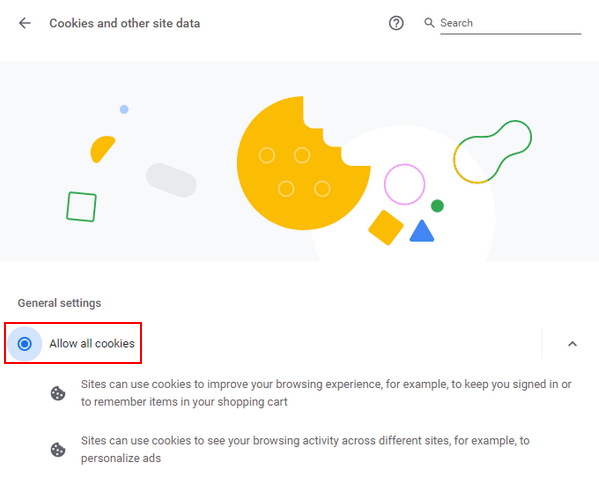This screenshot has width=599, height=478.
Task: Go back using the left arrow
Action: [x=25, y=23]
